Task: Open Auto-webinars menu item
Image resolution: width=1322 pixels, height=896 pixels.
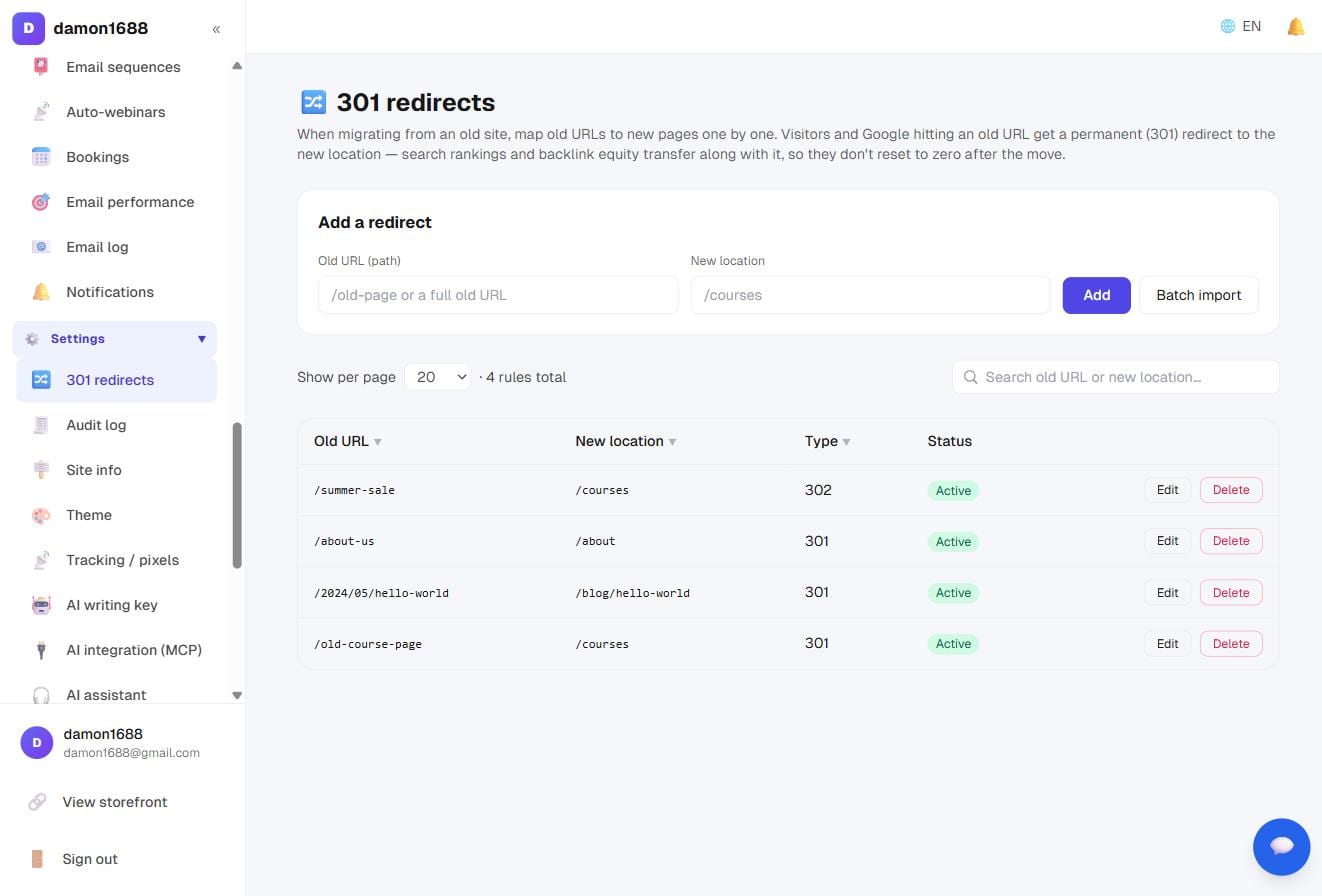Action: pyautogui.click(x=116, y=112)
